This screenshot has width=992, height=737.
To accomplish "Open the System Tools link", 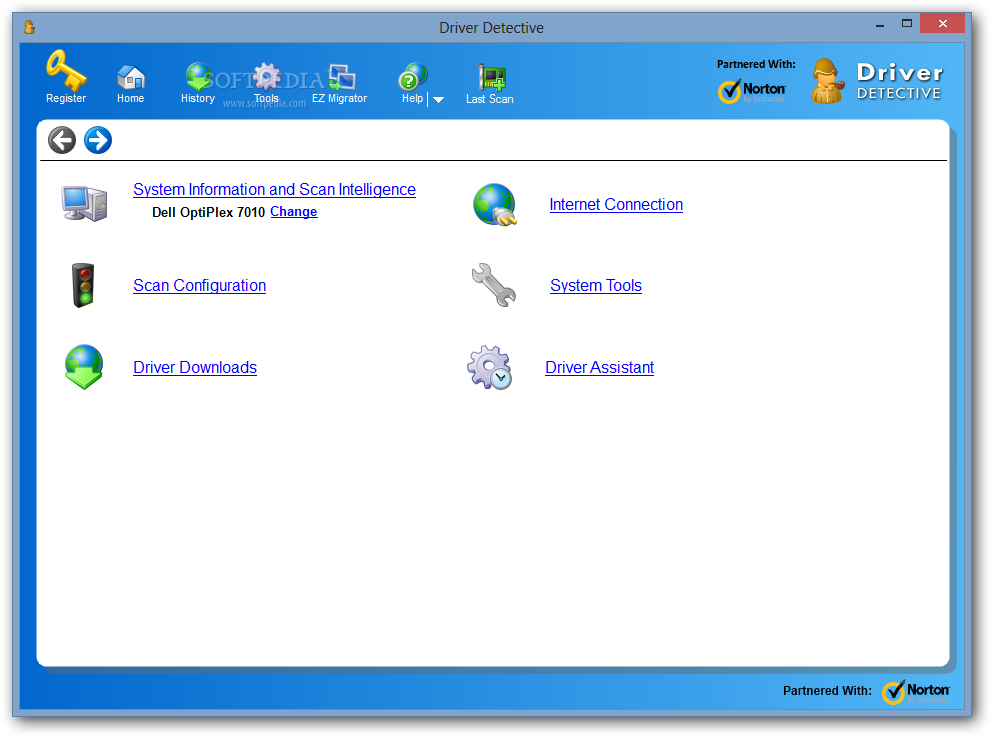I will pyautogui.click(x=596, y=286).
